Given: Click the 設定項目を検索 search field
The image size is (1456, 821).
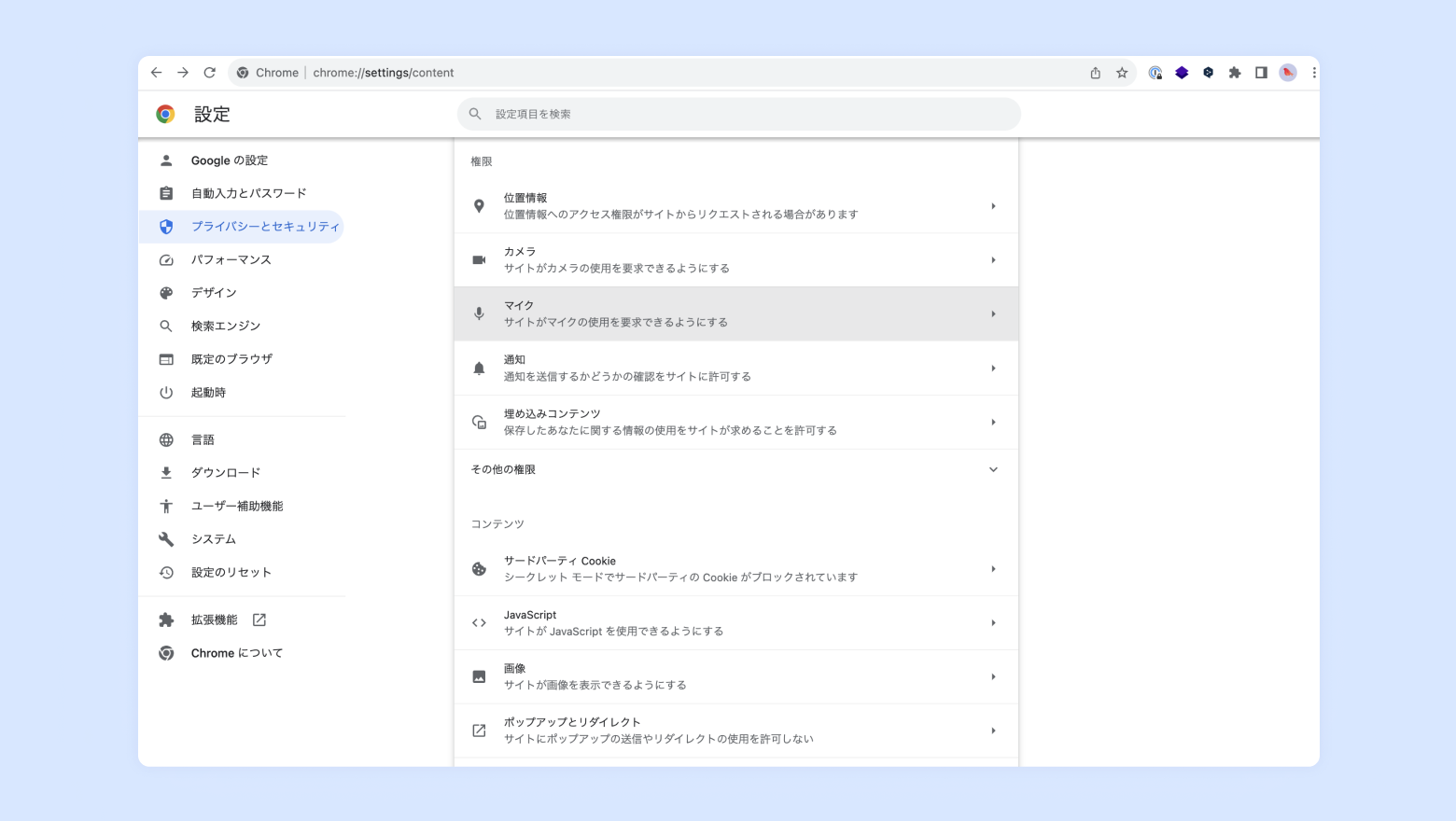Looking at the screenshot, I should 739,114.
